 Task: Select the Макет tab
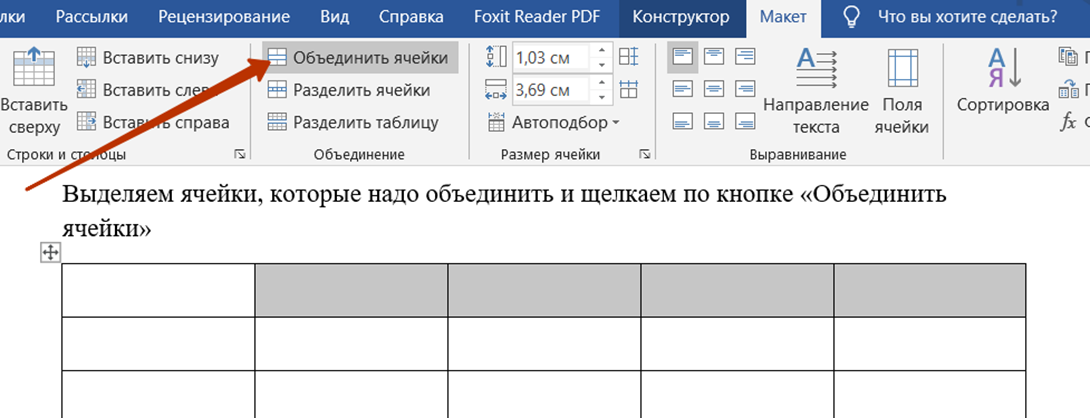pos(783,16)
